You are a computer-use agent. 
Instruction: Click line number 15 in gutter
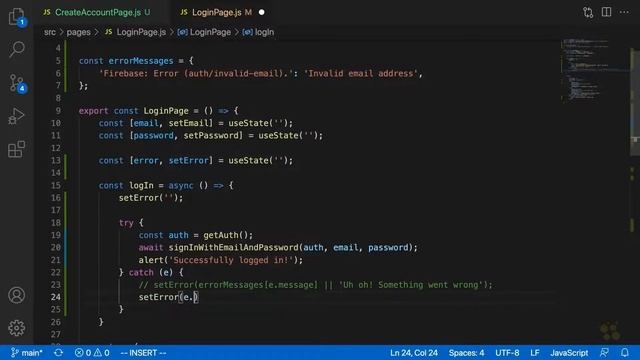(x=56, y=185)
